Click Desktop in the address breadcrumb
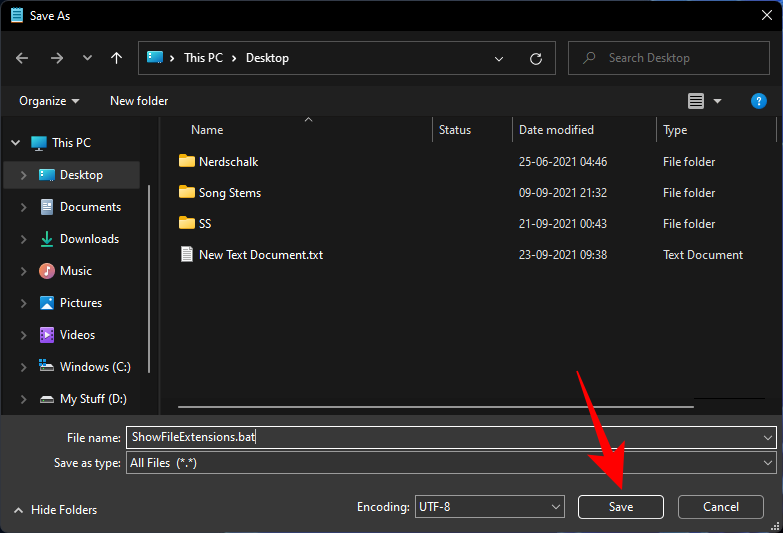Image resolution: width=783 pixels, height=533 pixels. pos(267,58)
